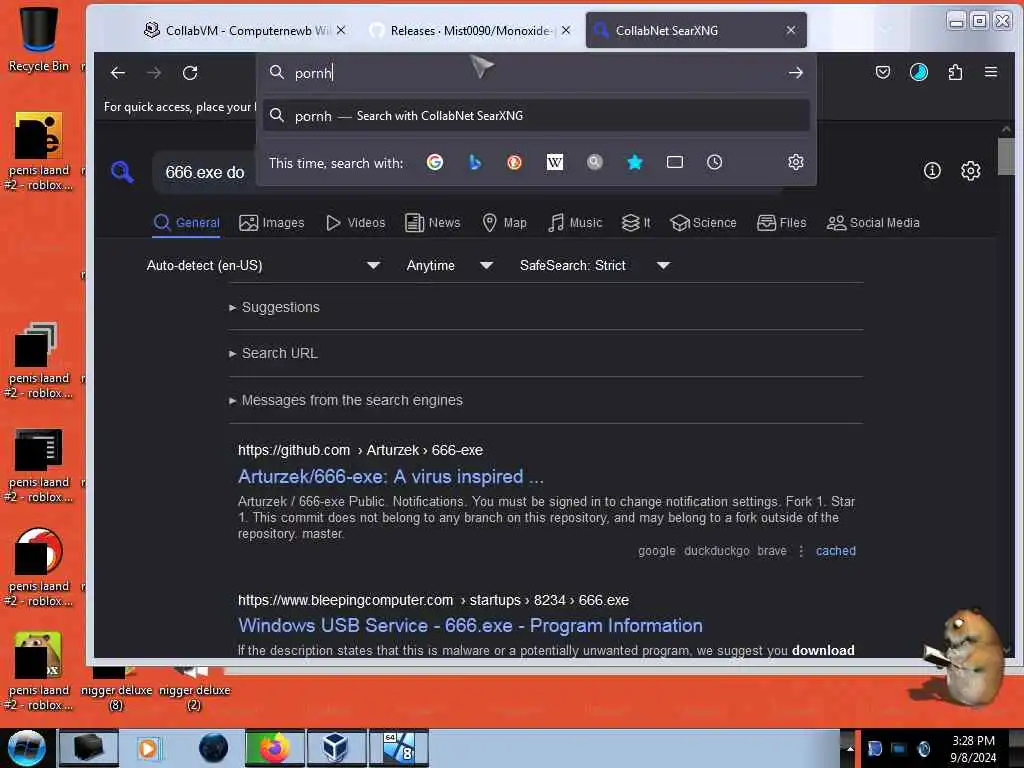
Task: Open the blue circular extension icon in toolbar
Action: click(919, 72)
